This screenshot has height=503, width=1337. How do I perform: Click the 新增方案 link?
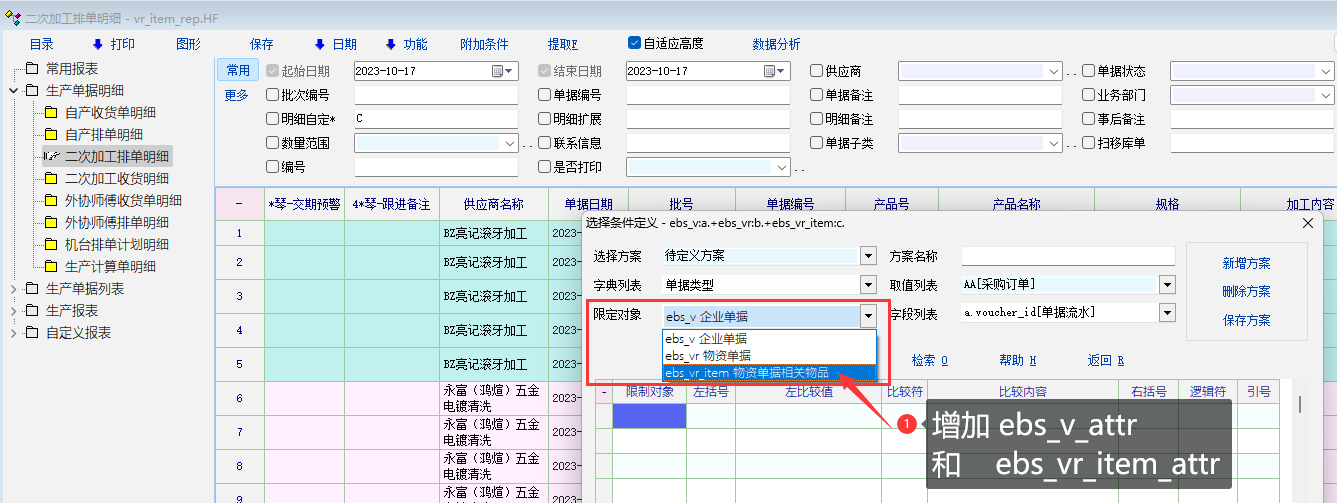pos(1246,264)
